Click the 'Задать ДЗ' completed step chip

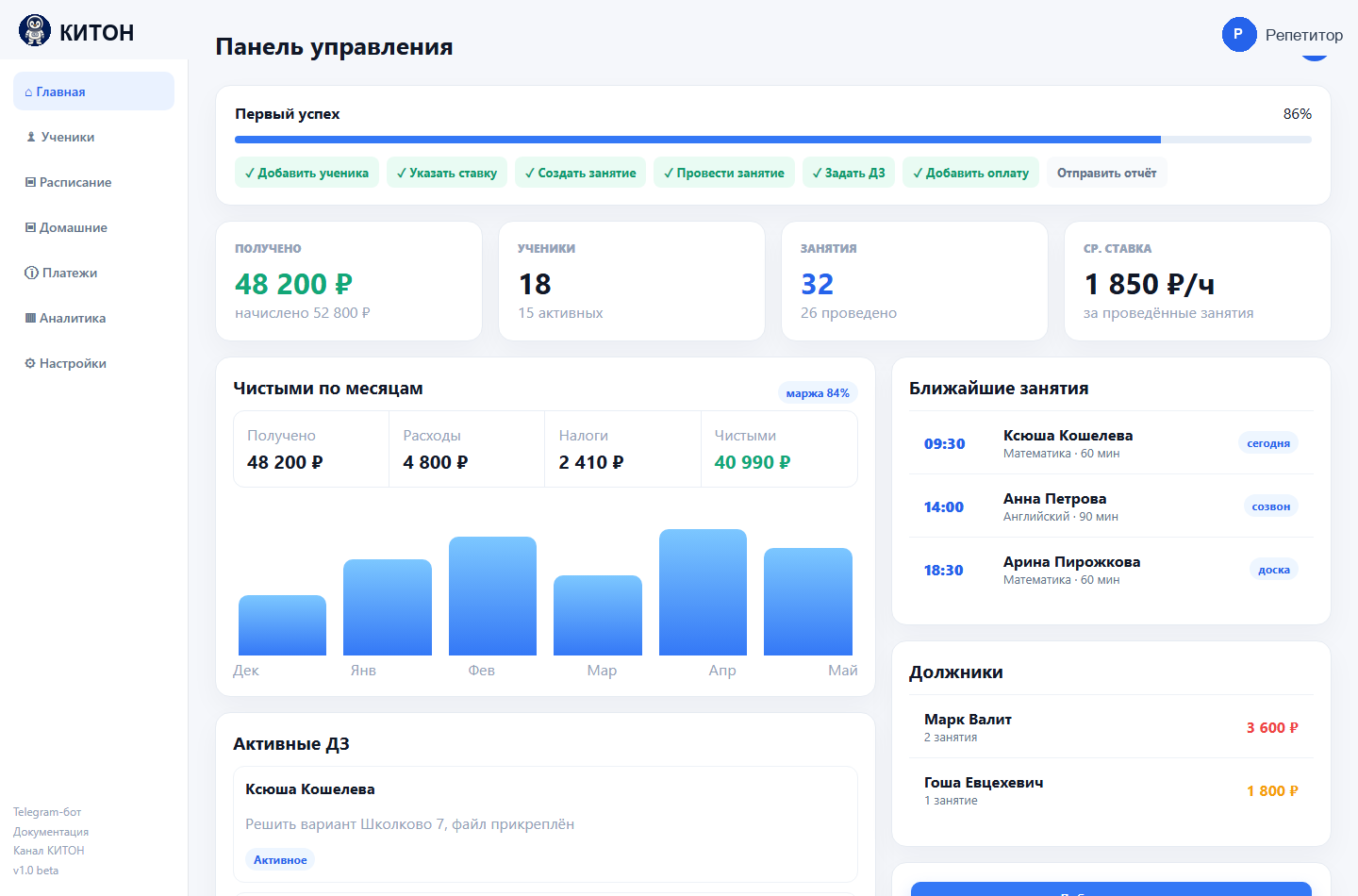point(849,173)
